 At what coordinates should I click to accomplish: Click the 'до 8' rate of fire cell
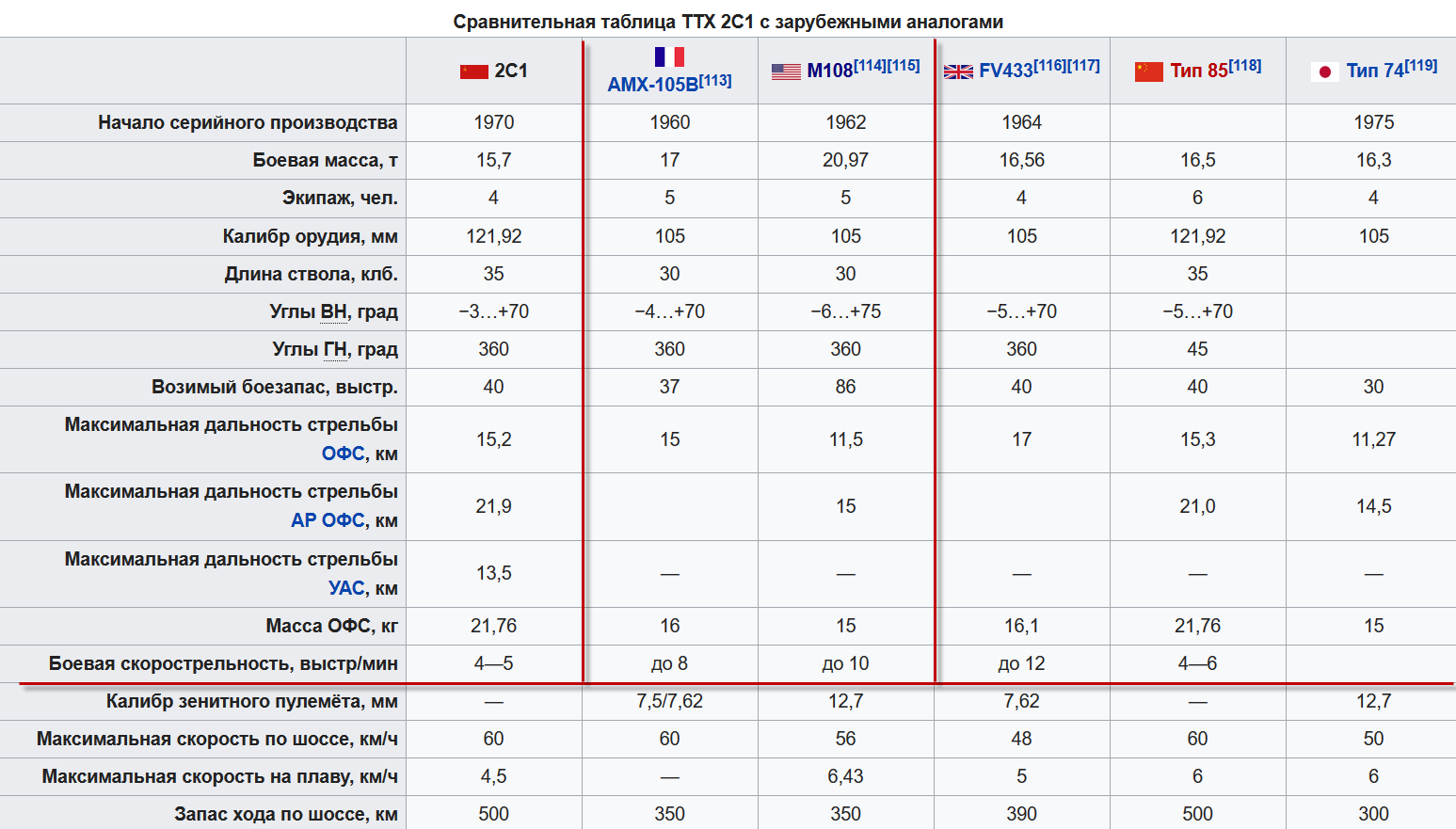coord(670,663)
